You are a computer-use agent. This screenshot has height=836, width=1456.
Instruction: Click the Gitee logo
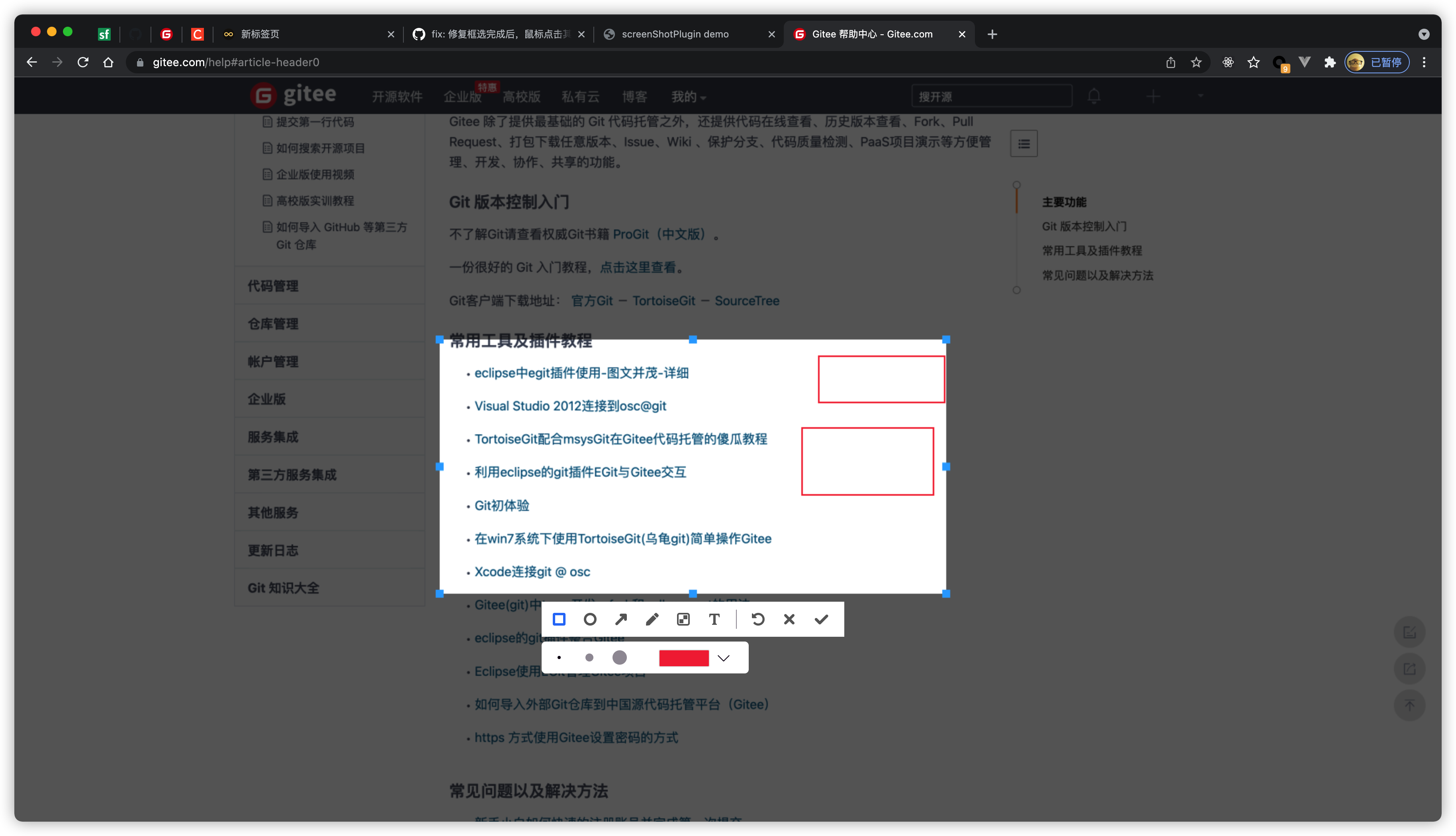[x=293, y=95]
